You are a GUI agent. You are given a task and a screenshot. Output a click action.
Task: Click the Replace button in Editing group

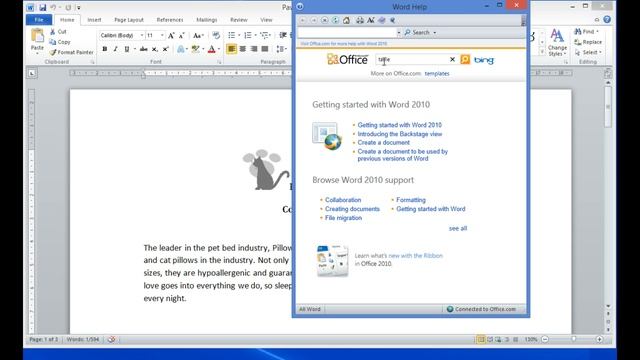(x=588, y=42)
